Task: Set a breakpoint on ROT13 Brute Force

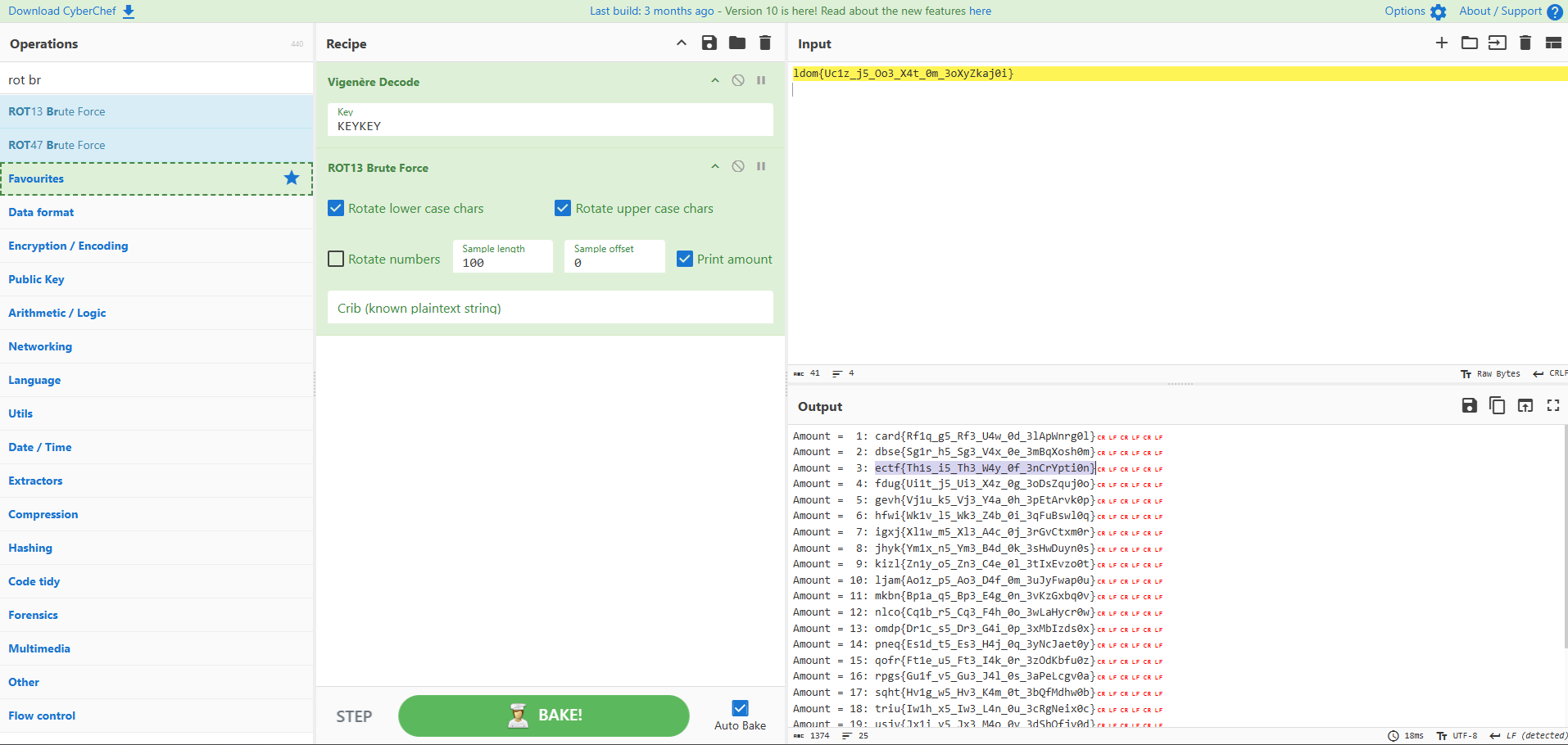Action: tap(761, 166)
